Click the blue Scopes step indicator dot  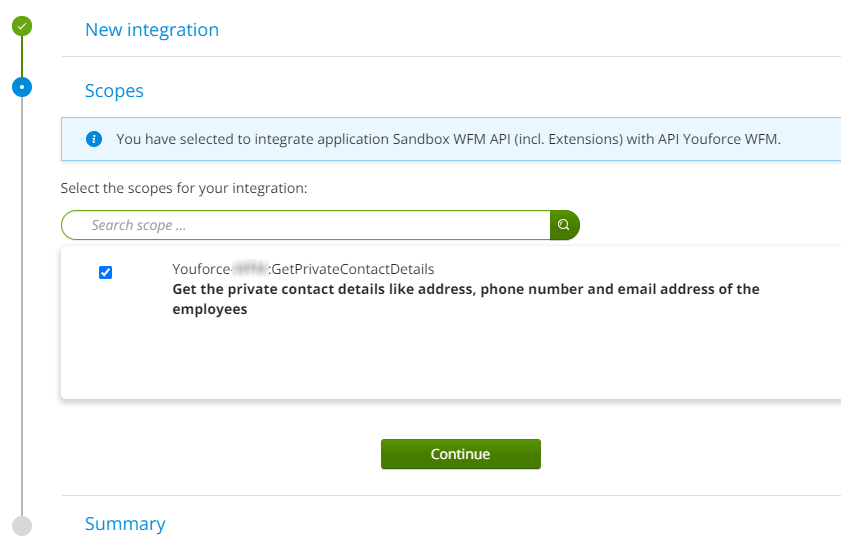click(22, 87)
